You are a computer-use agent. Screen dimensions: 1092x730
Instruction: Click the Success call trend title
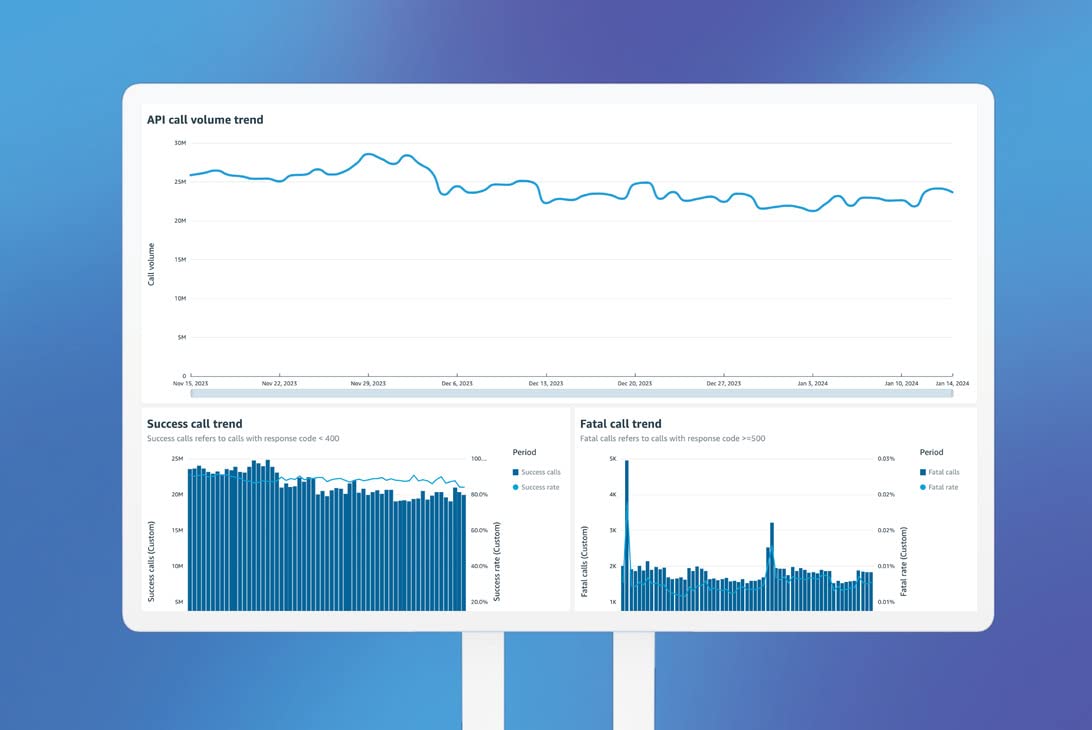coord(194,423)
